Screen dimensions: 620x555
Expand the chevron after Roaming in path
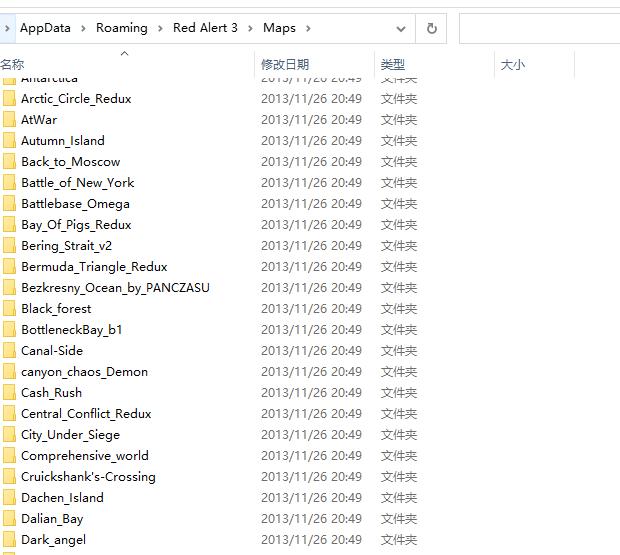159,28
